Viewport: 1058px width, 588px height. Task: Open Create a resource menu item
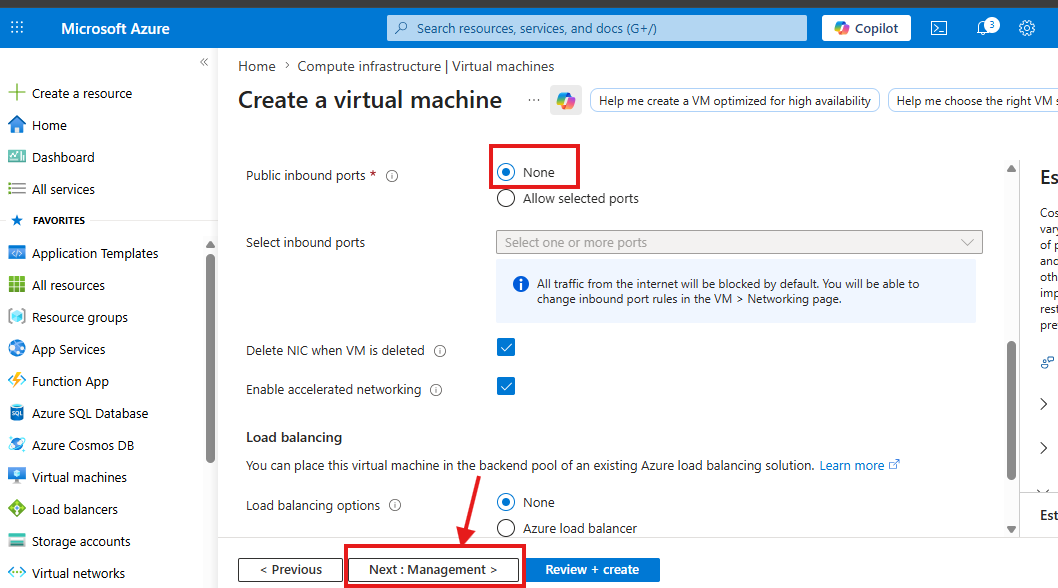[82, 93]
